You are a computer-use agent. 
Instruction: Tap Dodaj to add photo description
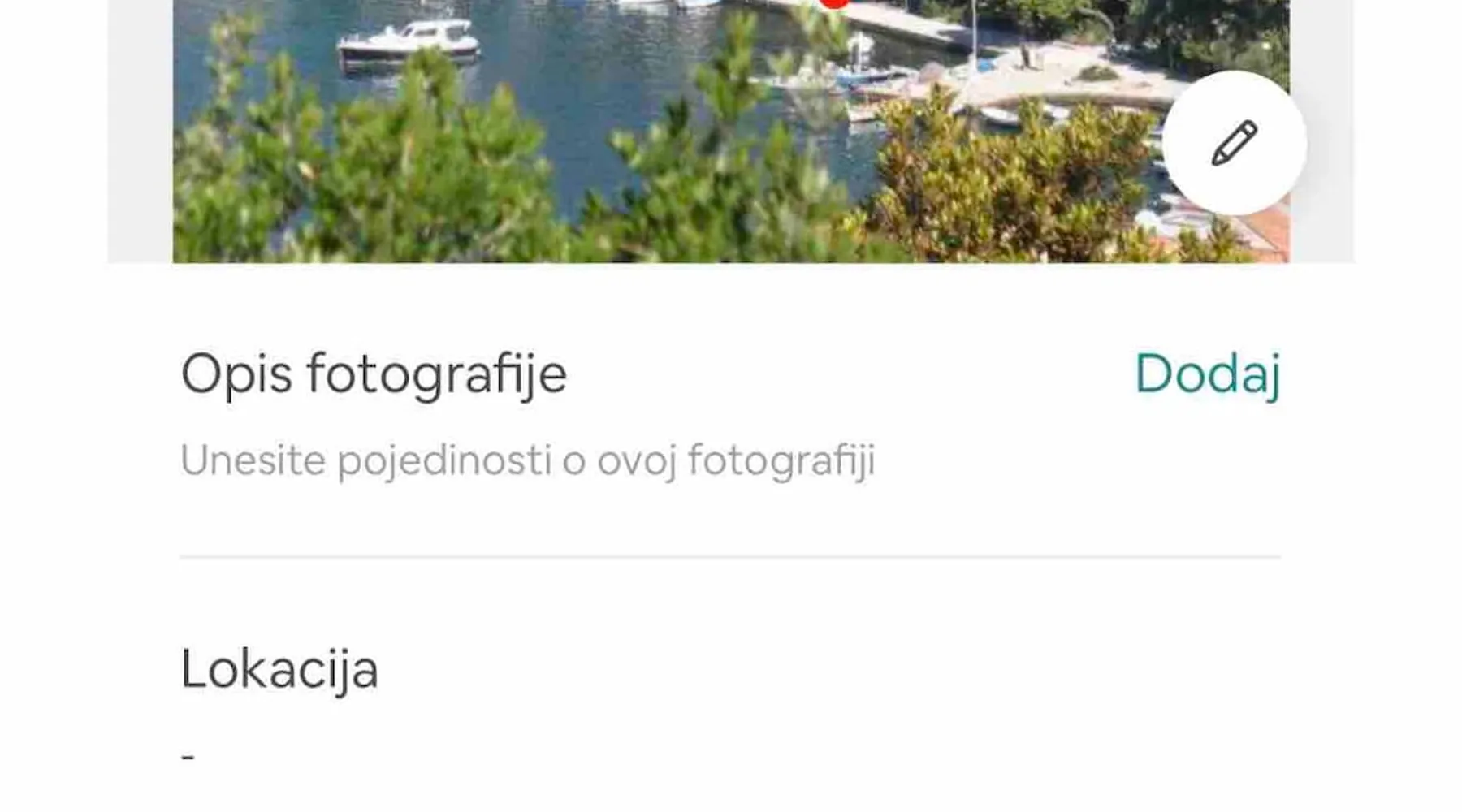[1208, 374]
